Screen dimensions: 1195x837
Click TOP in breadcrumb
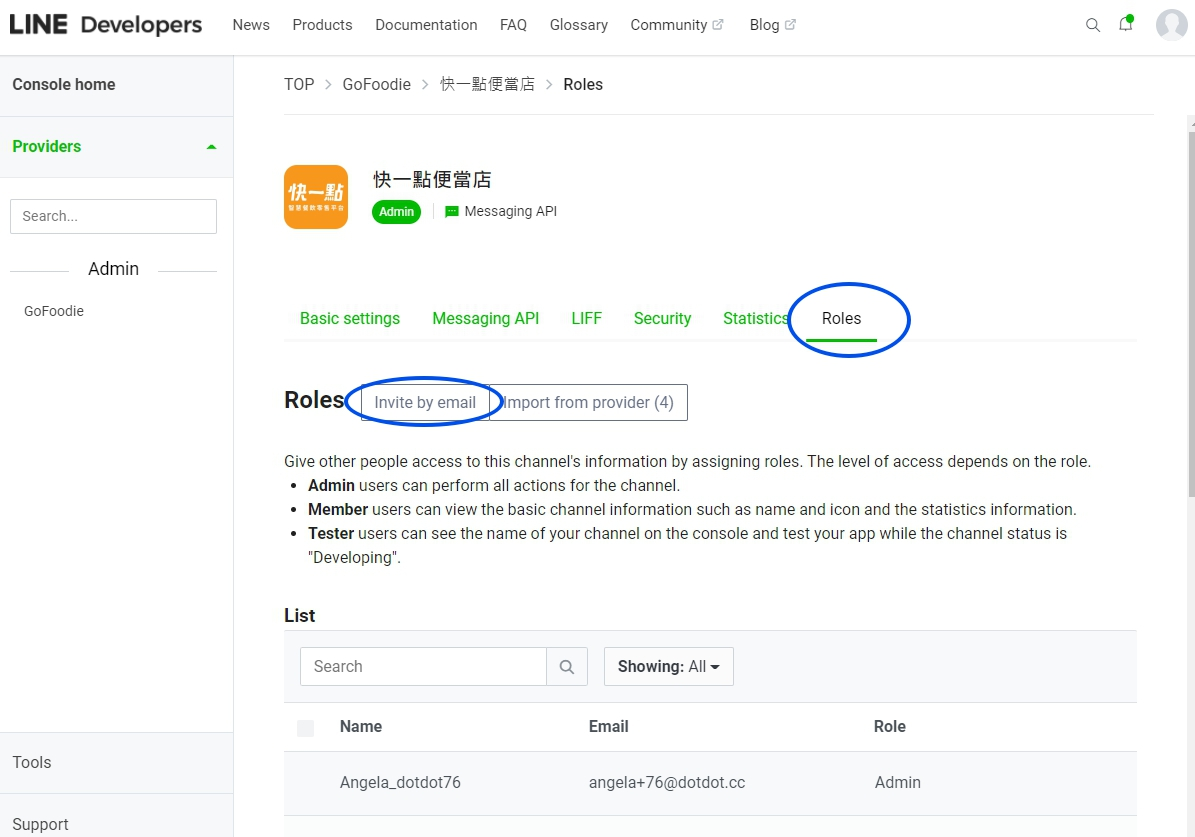pyautogui.click(x=299, y=85)
